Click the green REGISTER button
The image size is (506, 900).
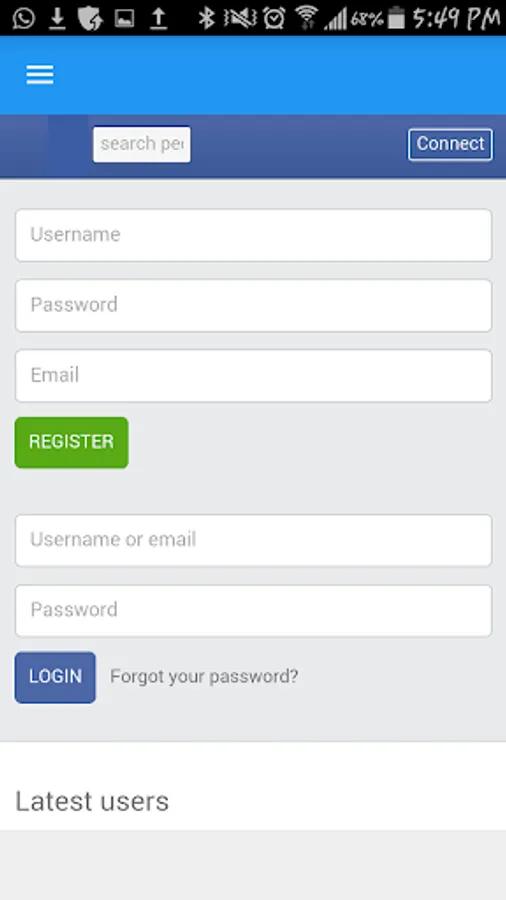(x=72, y=442)
